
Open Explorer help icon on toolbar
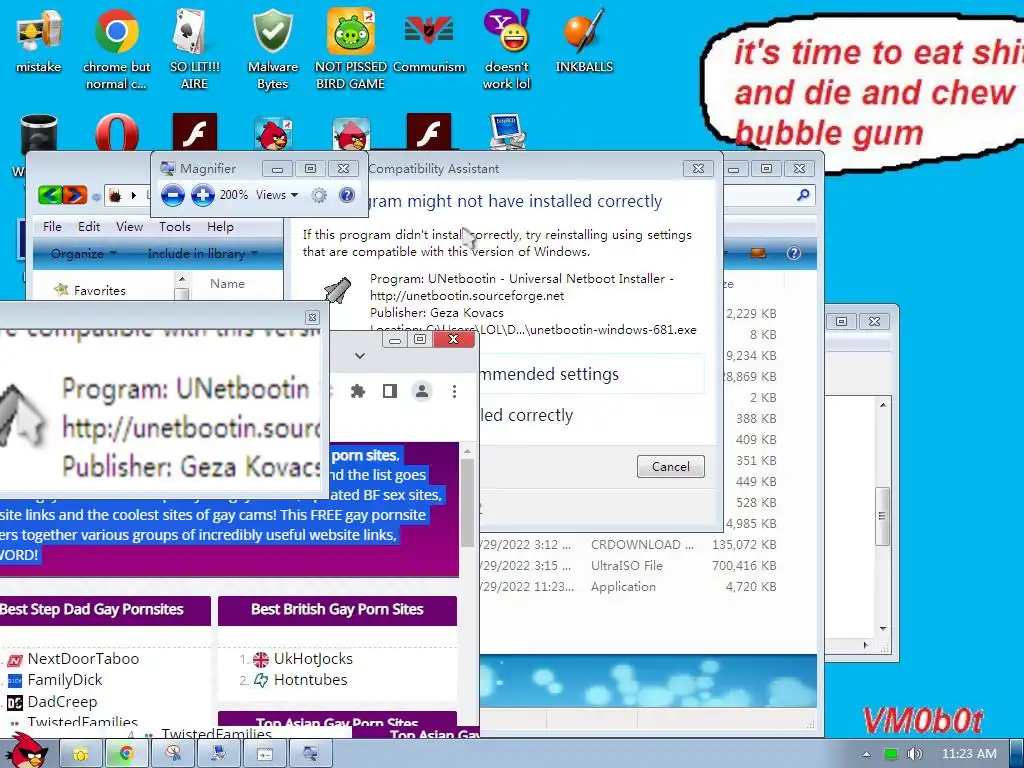(793, 253)
